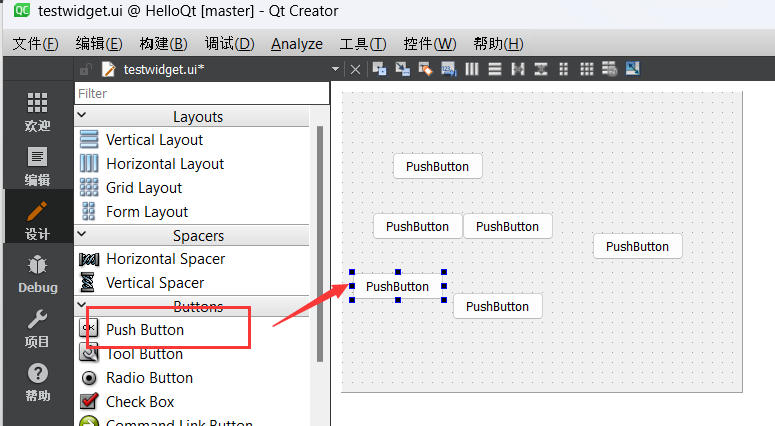Switch to Edit Signals/Slots mode icon
The width and height of the screenshot is (775, 426).
[x=402, y=69]
